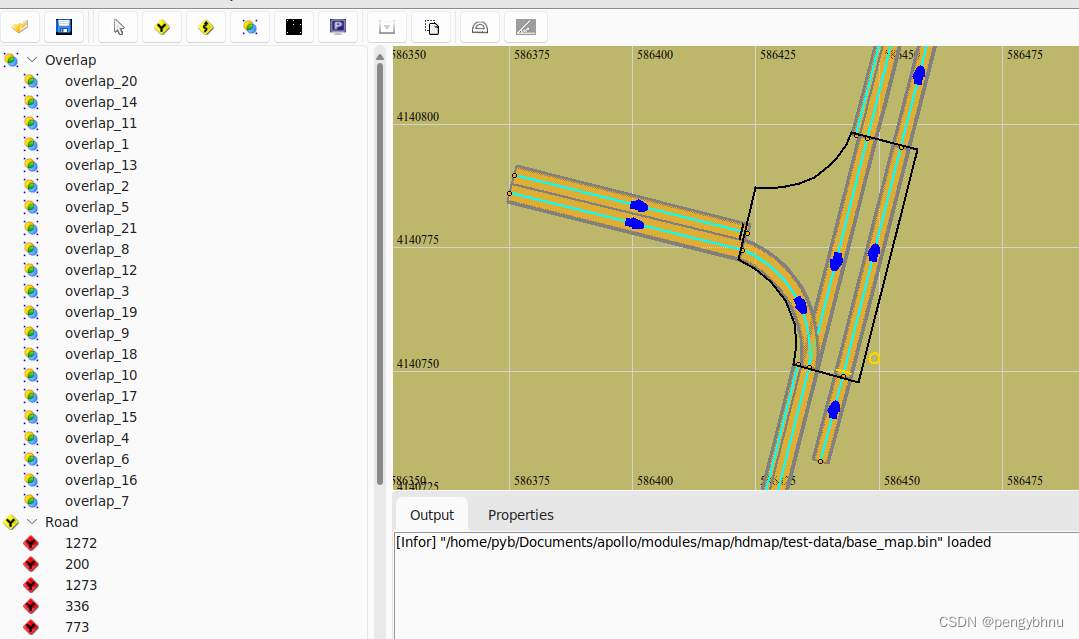The image size is (1079, 639).
Task: Switch to the Output tab
Action: (x=431, y=514)
